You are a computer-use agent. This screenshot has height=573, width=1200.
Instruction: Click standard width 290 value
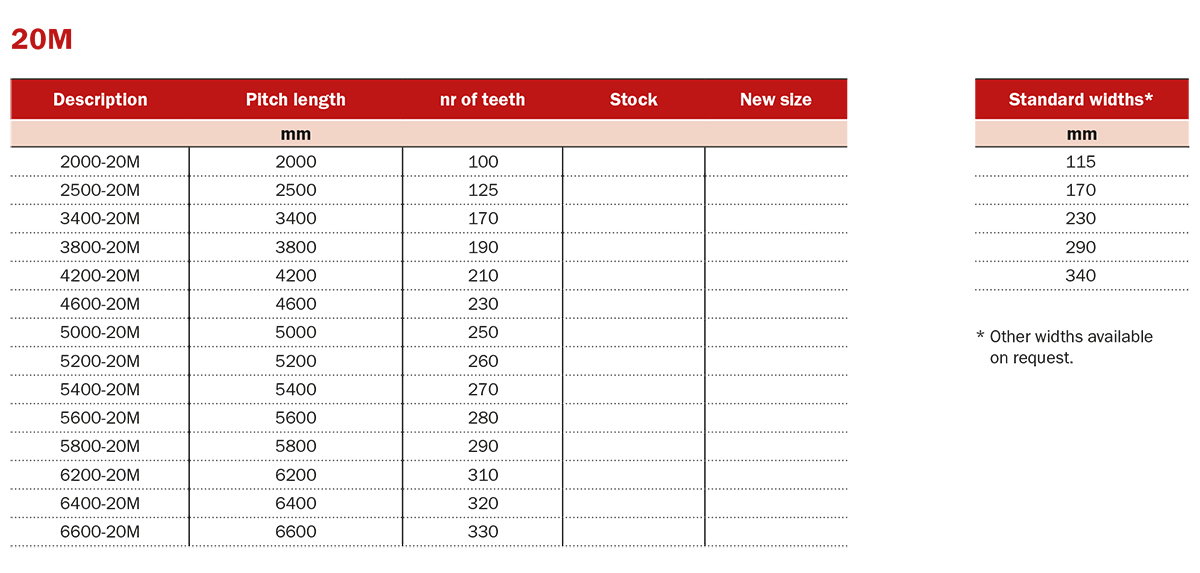click(1081, 247)
